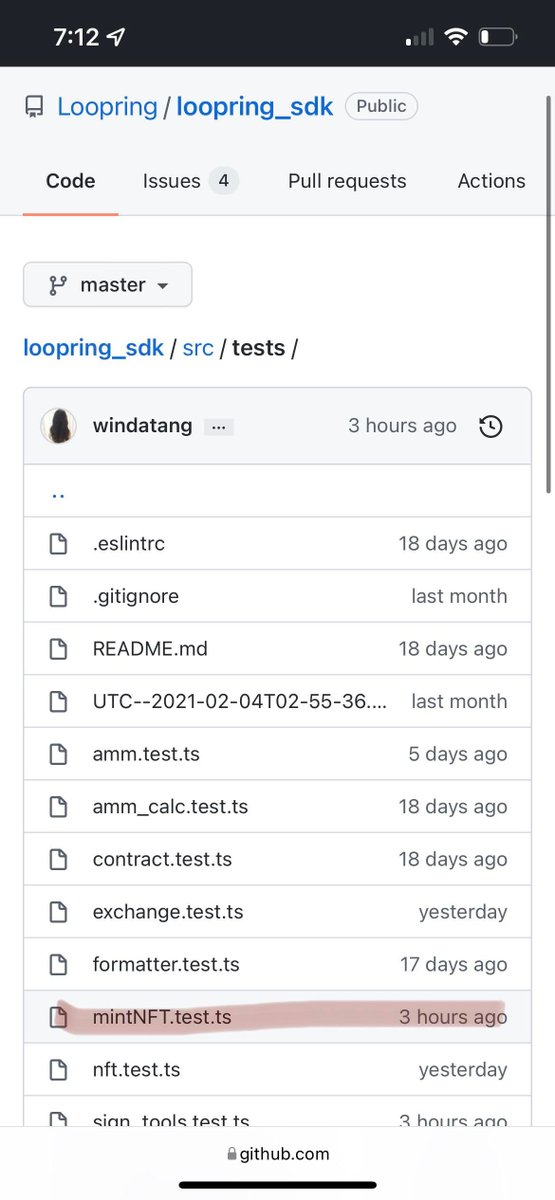Click file icon beside contract.test.ts
555x1200 pixels.
coord(59,859)
